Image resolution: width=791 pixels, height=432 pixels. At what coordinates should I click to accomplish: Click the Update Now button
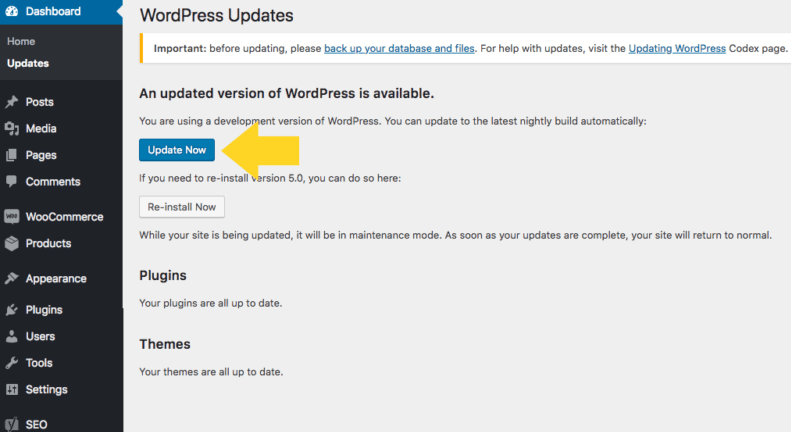[177, 150]
